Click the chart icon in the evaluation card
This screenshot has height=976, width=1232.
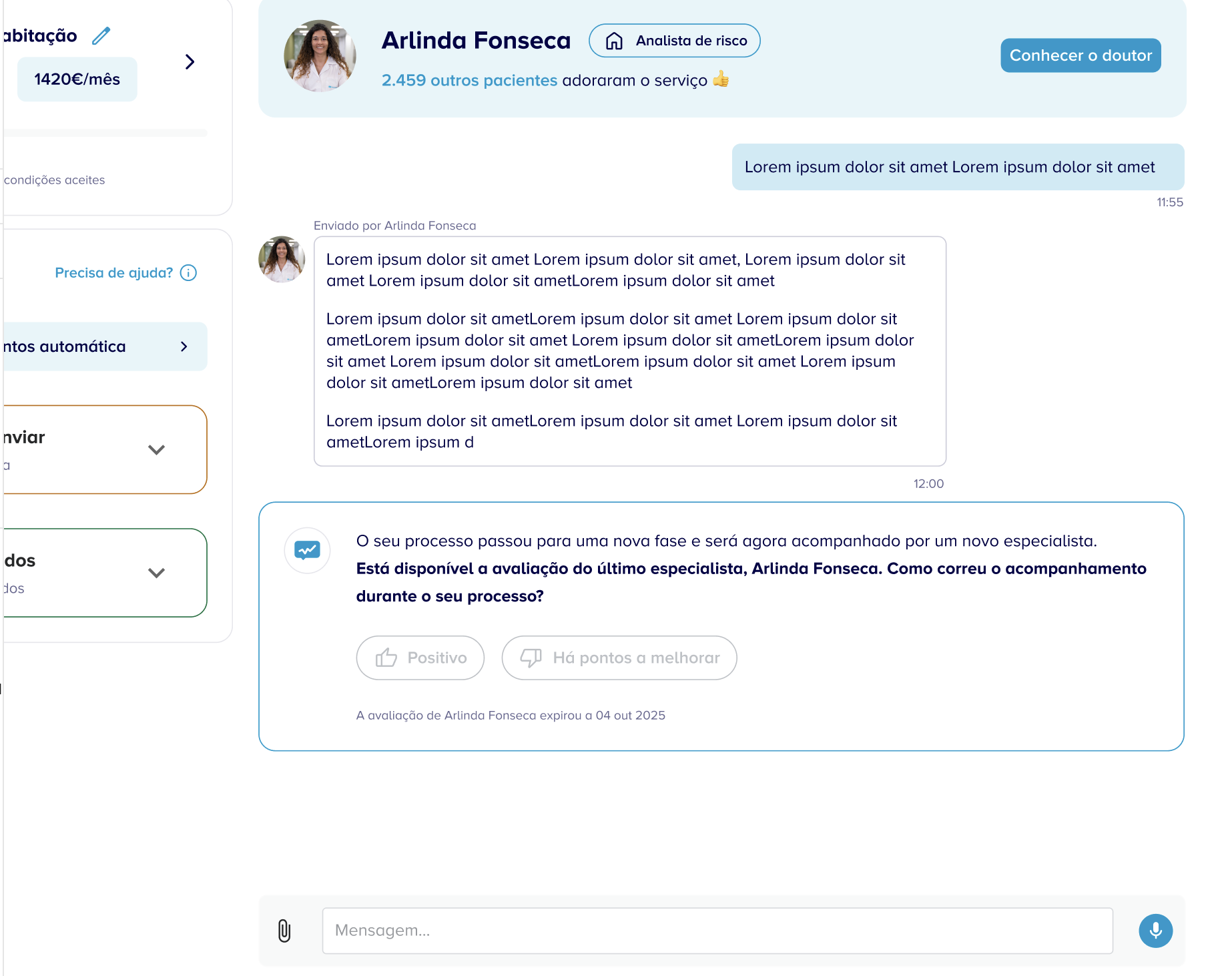coord(307,550)
